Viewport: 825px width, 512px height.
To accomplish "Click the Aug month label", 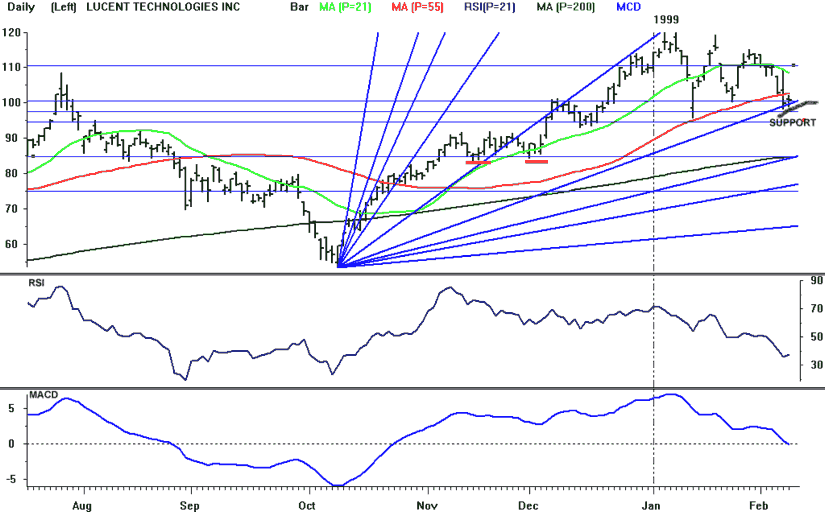I will click(x=82, y=506).
